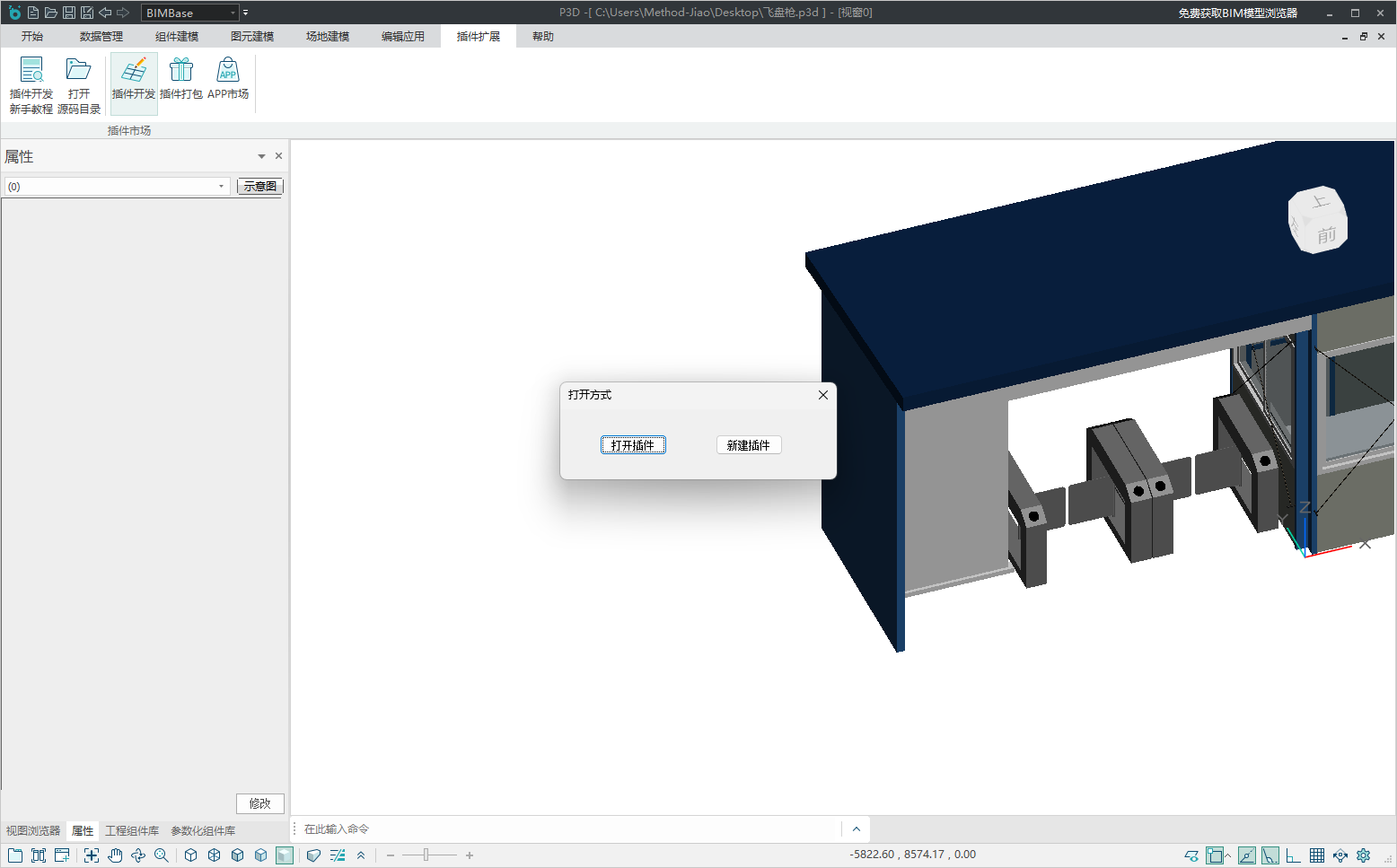Open the (0) property selector dropdown
This screenshot has height=868, width=1397.
click(221, 187)
